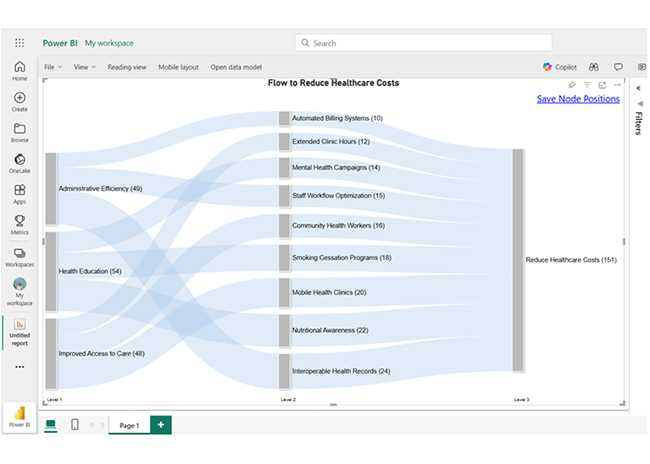Go to Home in the sidebar
The image size is (650, 464).
tap(19, 70)
